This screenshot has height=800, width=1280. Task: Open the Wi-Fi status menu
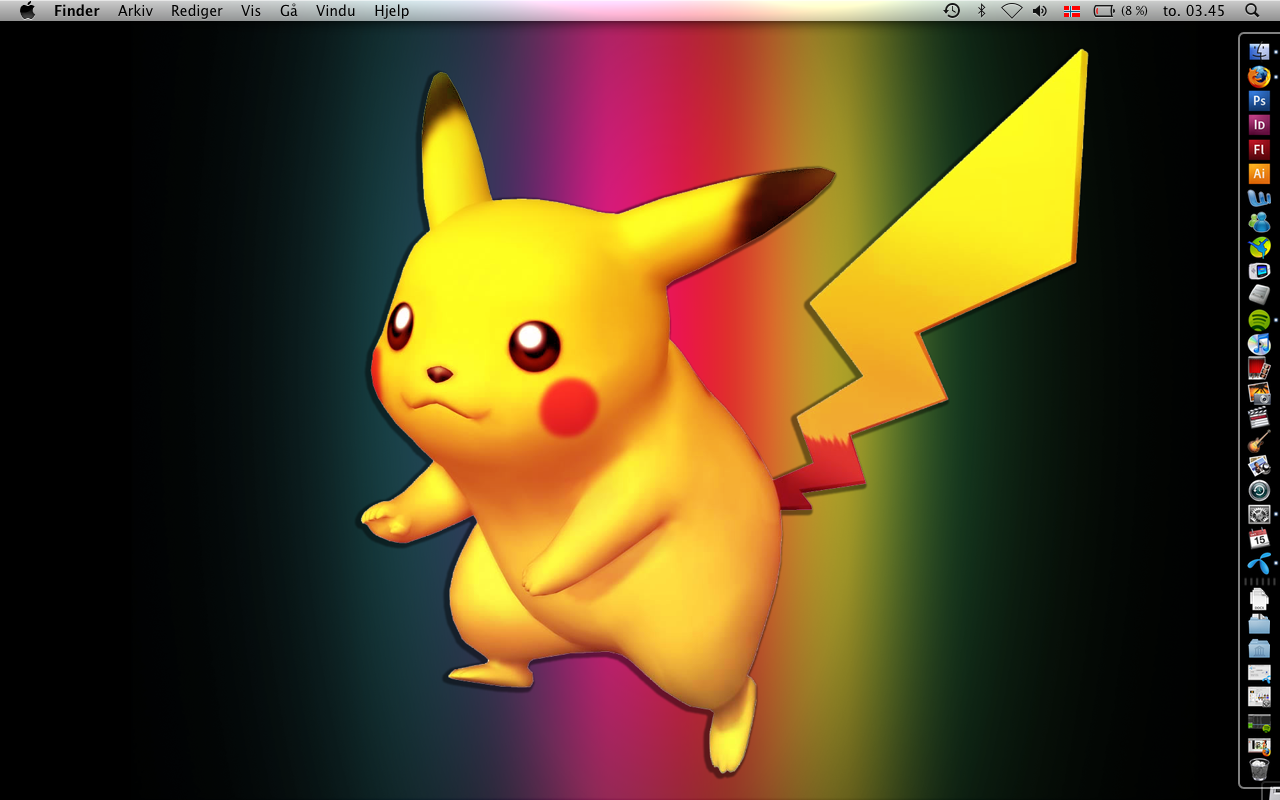coord(1012,11)
